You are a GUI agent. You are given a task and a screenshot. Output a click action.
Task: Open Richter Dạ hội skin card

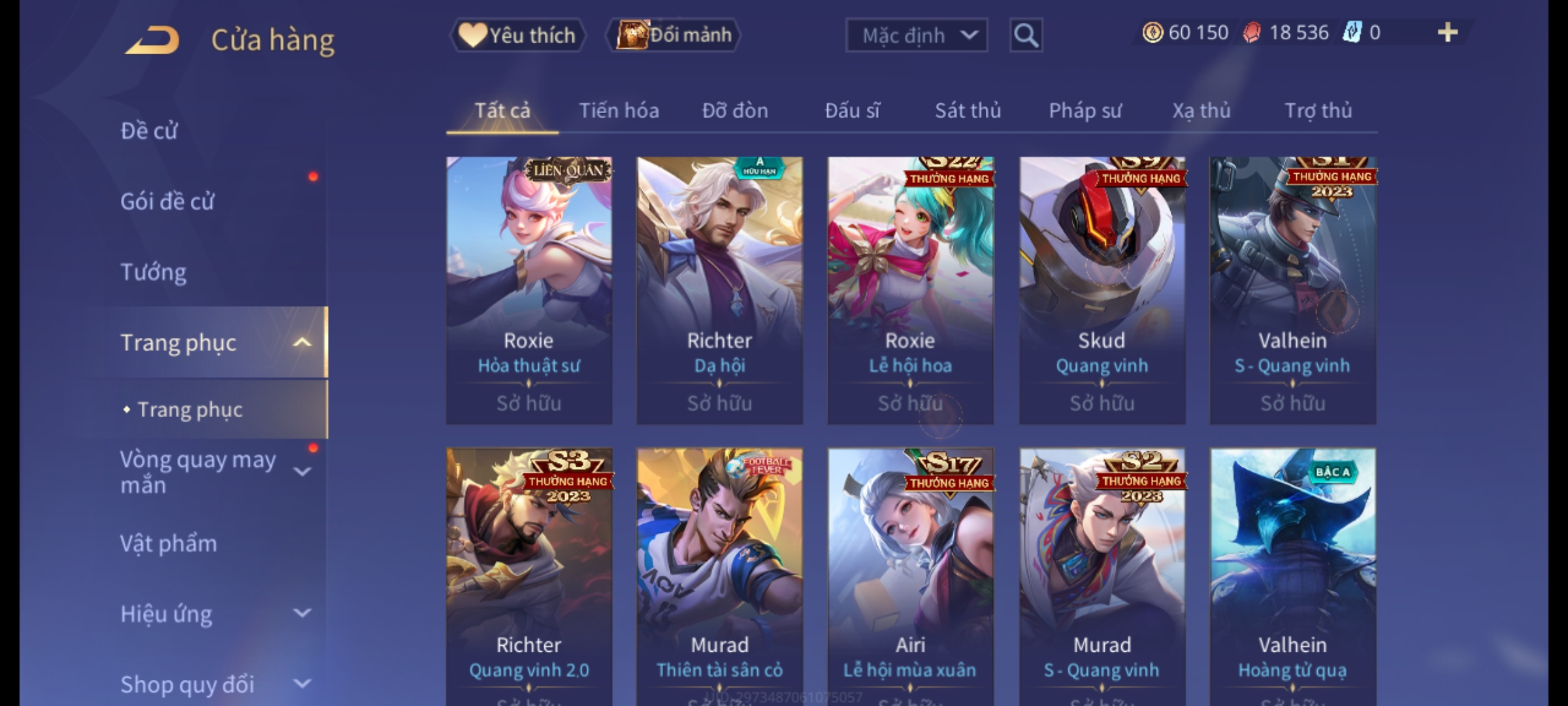click(719, 290)
